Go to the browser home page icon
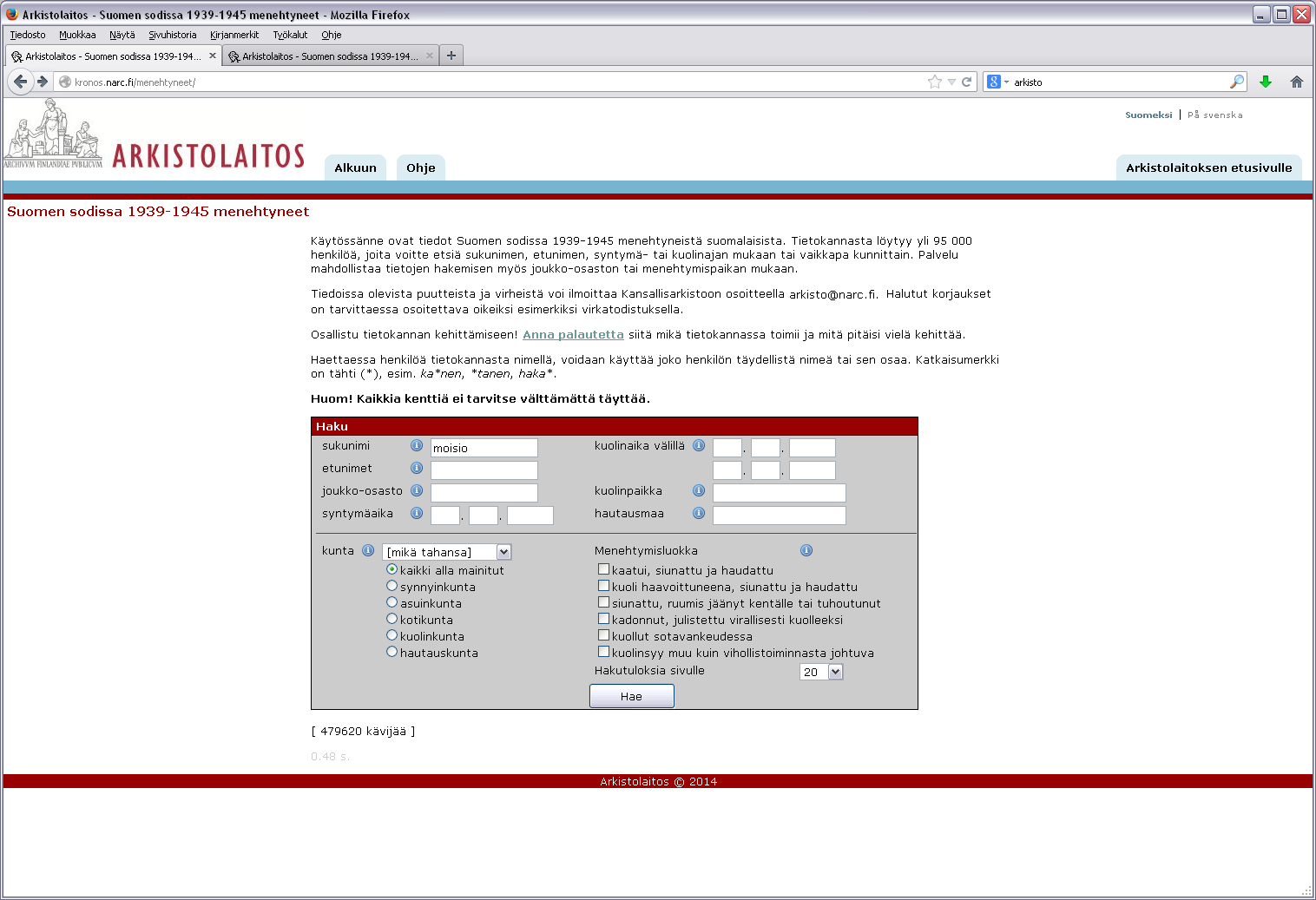 click(1297, 82)
